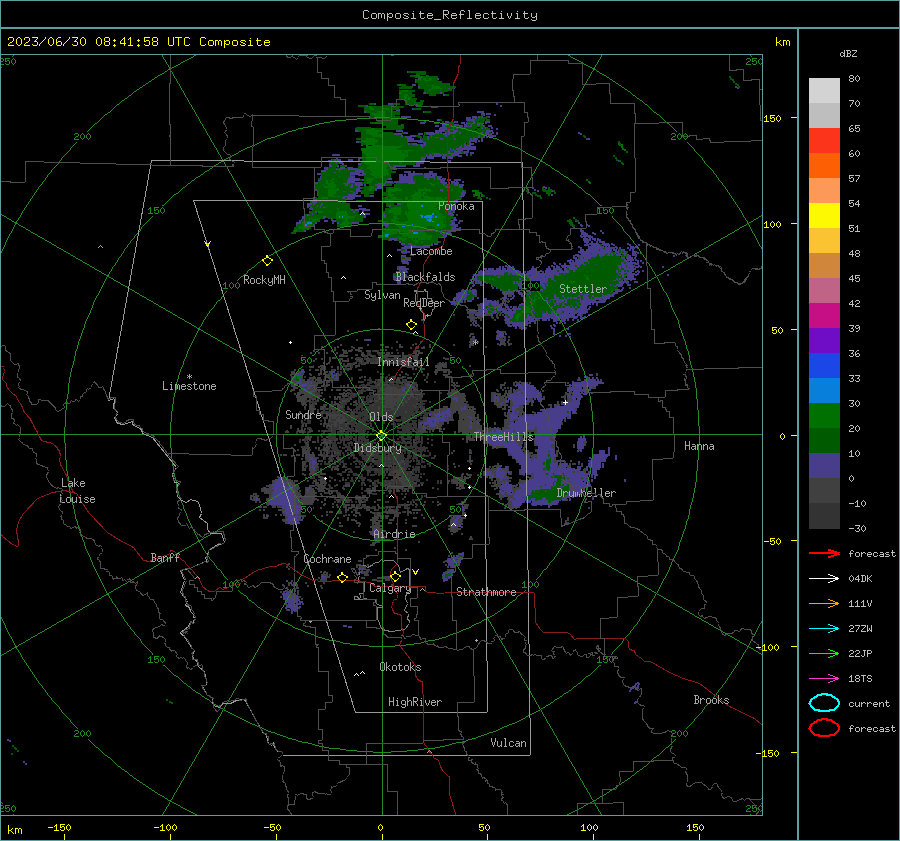This screenshot has width=900, height=841.
Task: Select the 20 dBZ green color swatch
Action: pos(824,415)
